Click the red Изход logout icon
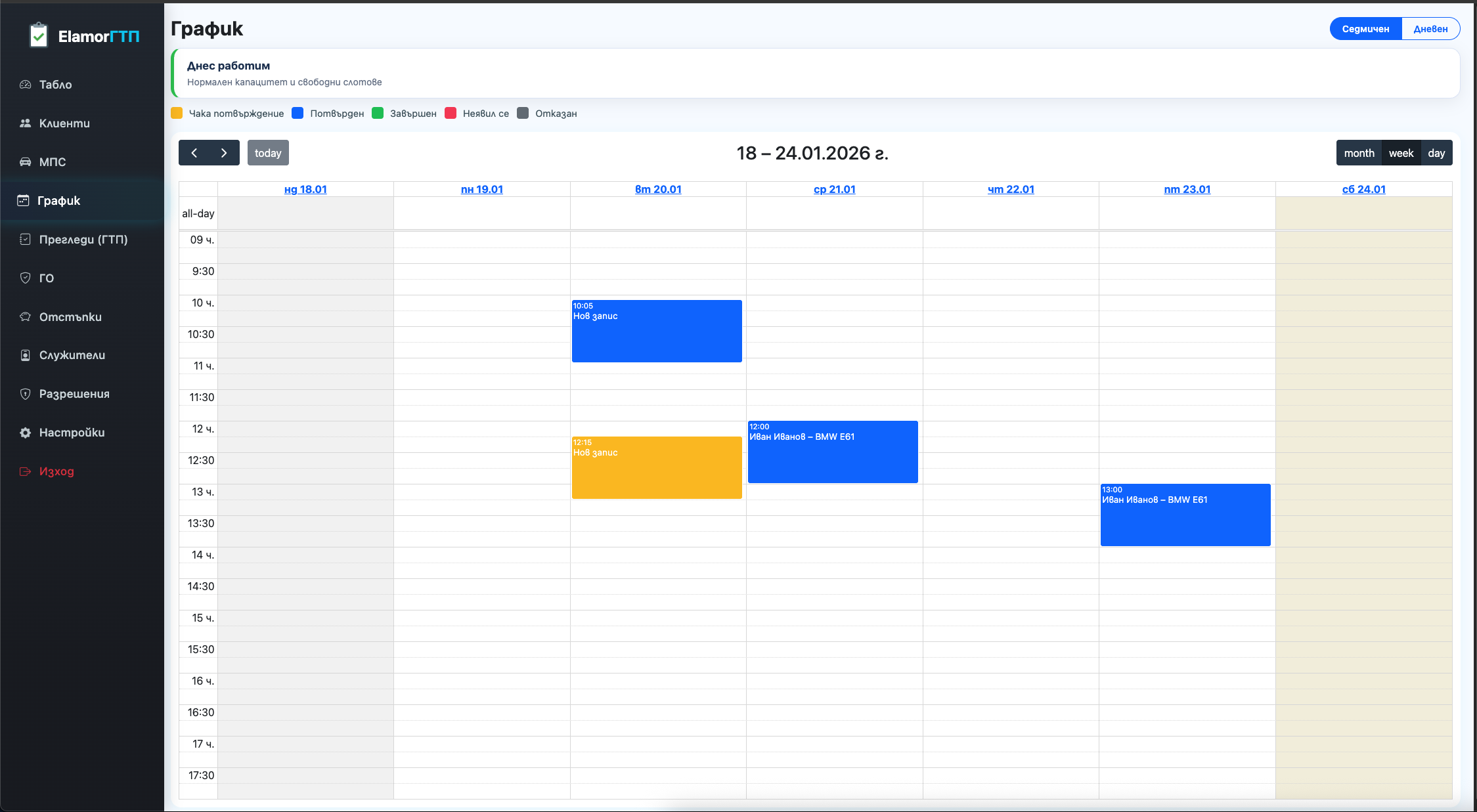This screenshot has width=1477, height=812. coord(26,471)
